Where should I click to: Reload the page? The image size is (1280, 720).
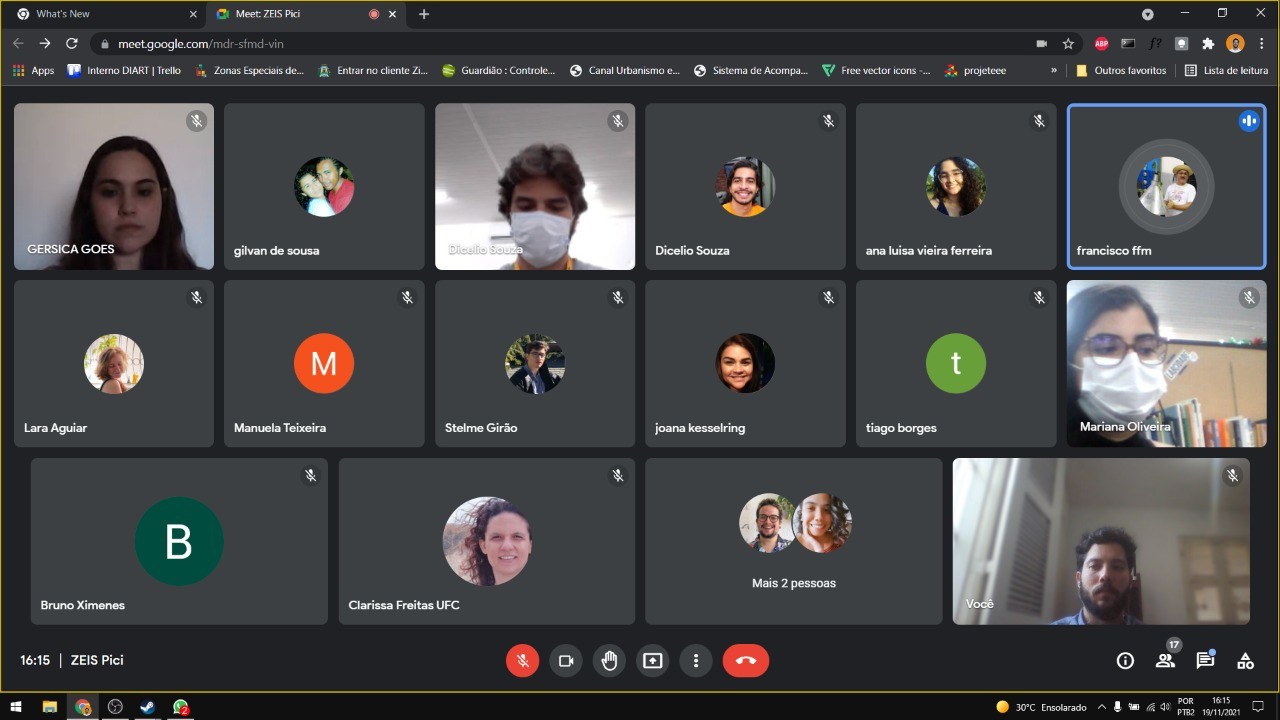(72, 44)
